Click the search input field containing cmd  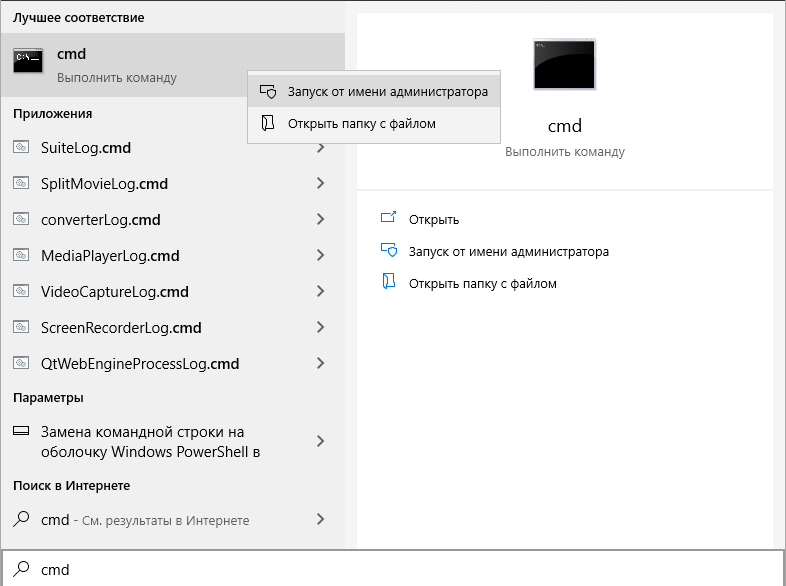pyautogui.click(x=393, y=569)
